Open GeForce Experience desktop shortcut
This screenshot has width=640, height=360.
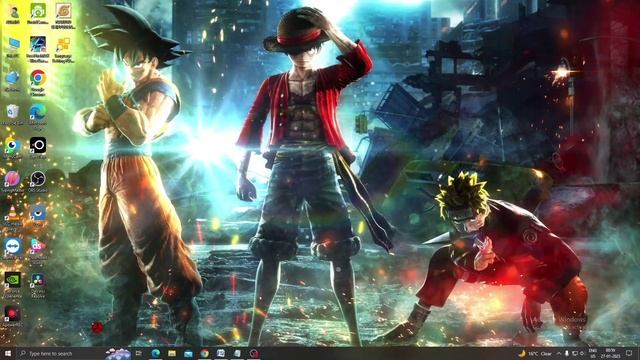pyautogui.click(x=12, y=285)
